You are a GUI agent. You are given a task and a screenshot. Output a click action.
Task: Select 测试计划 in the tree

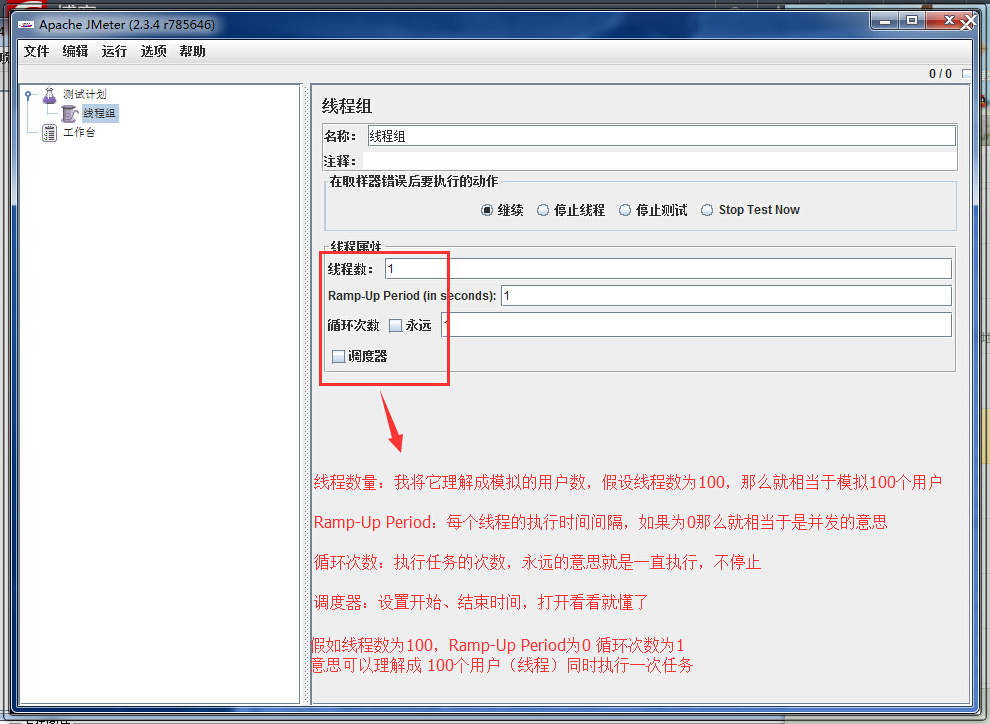coord(85,95)
